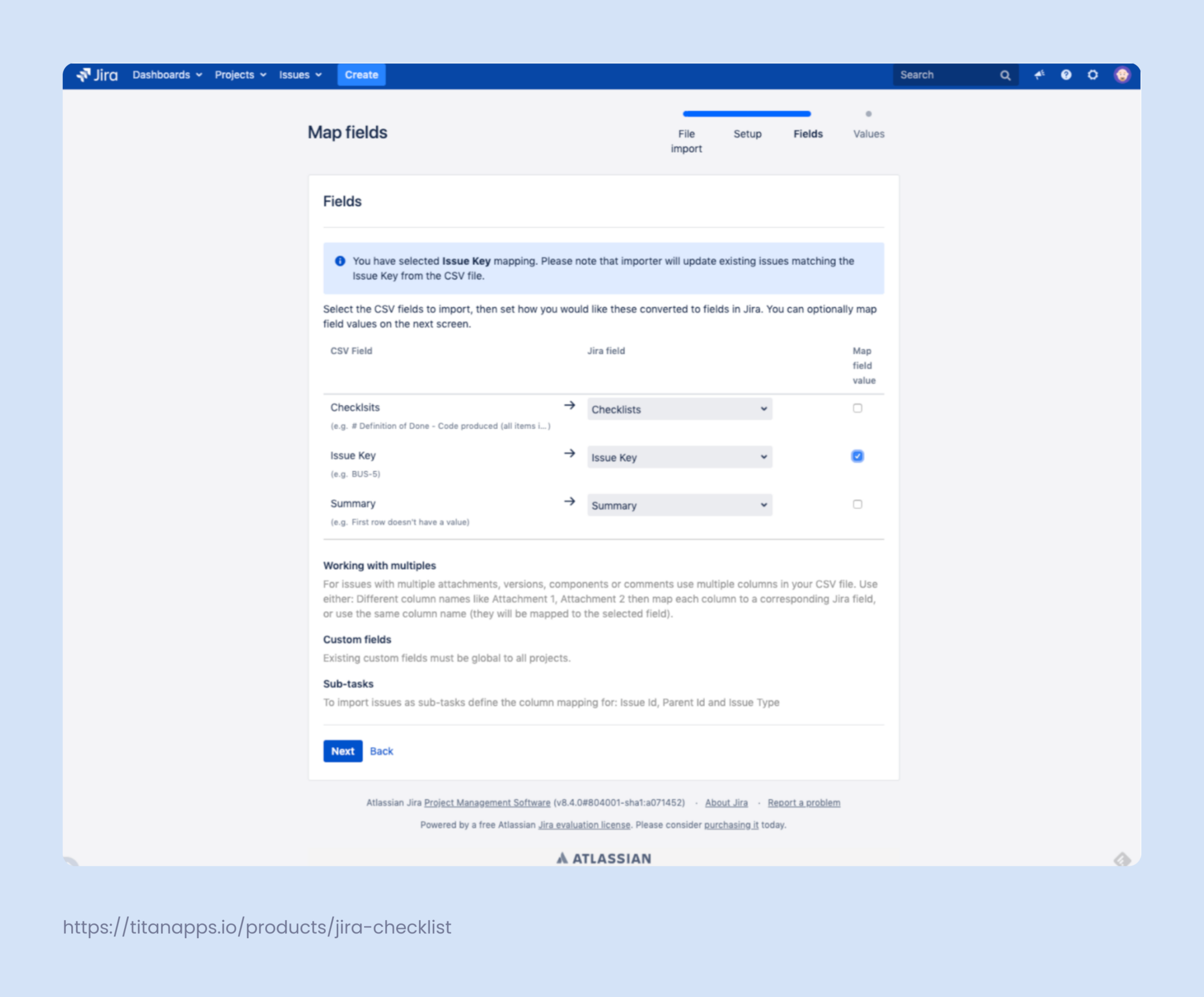Open search using the magnifier icon

(1005, 75)
